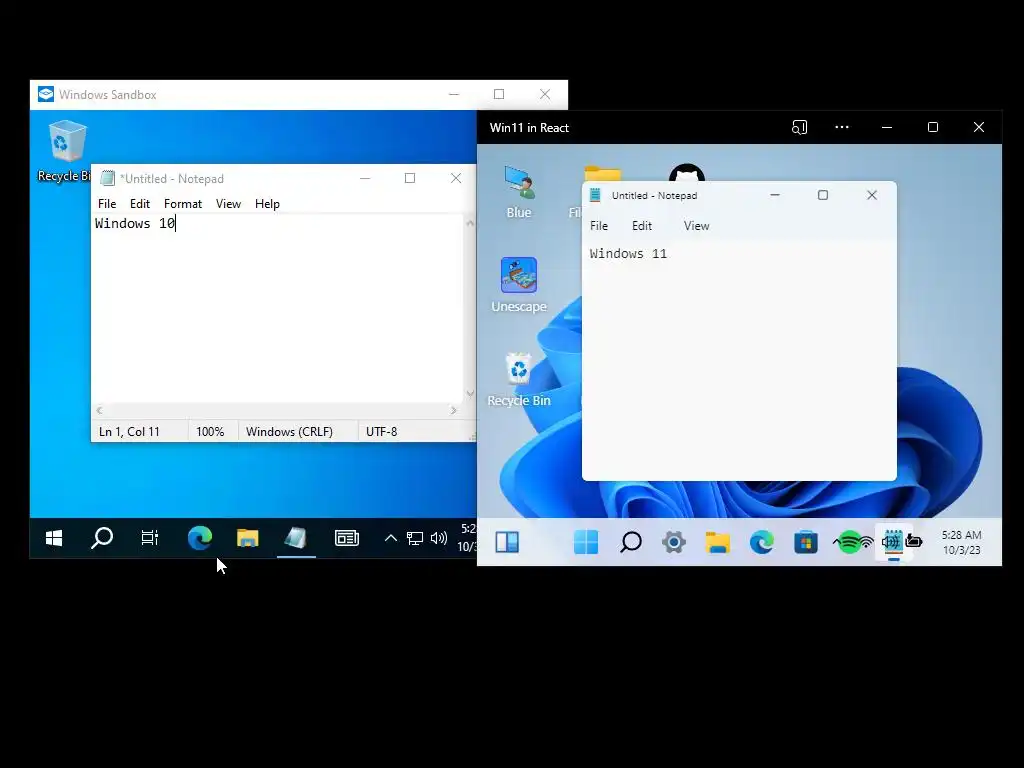Maximize the Win11 Notepad window

point(823,195)
